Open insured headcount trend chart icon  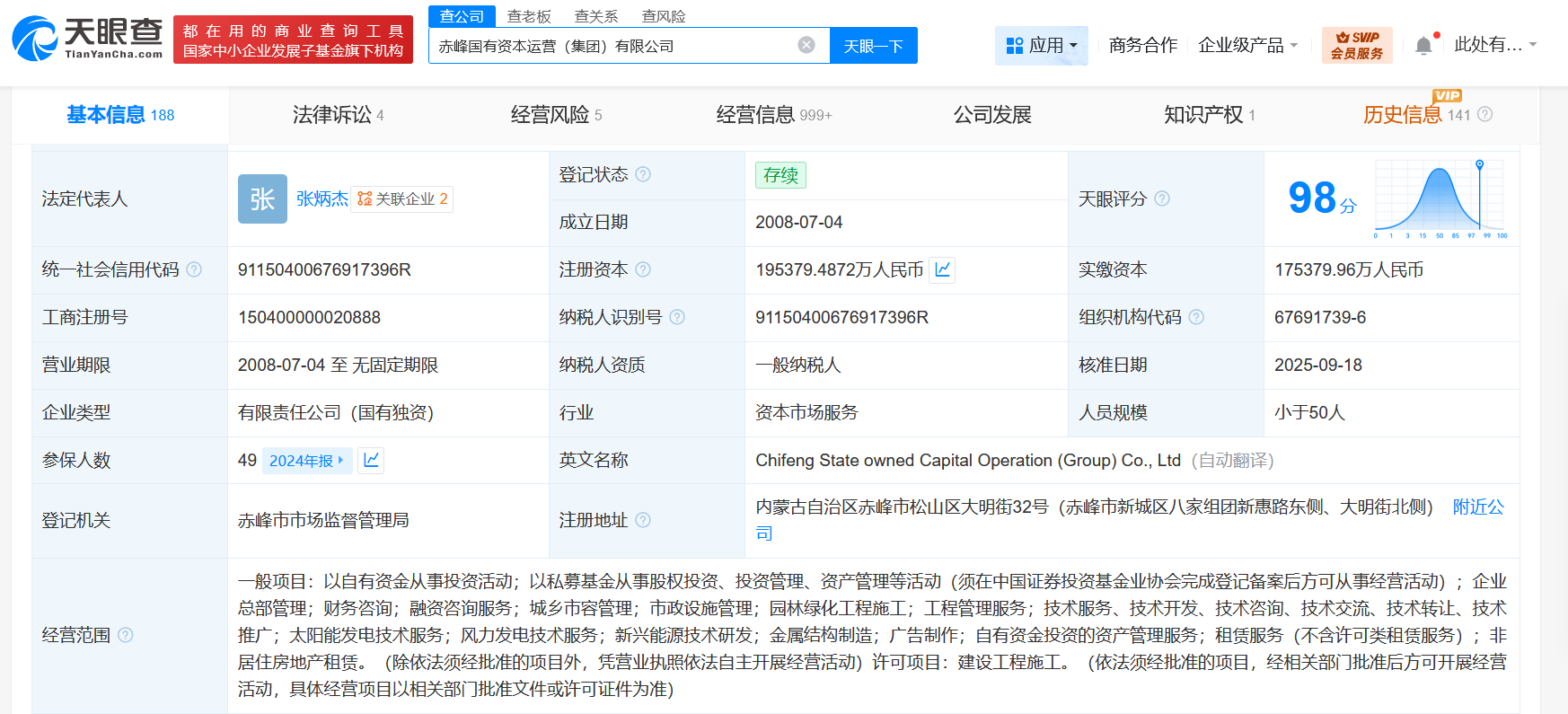click(371, 461)
